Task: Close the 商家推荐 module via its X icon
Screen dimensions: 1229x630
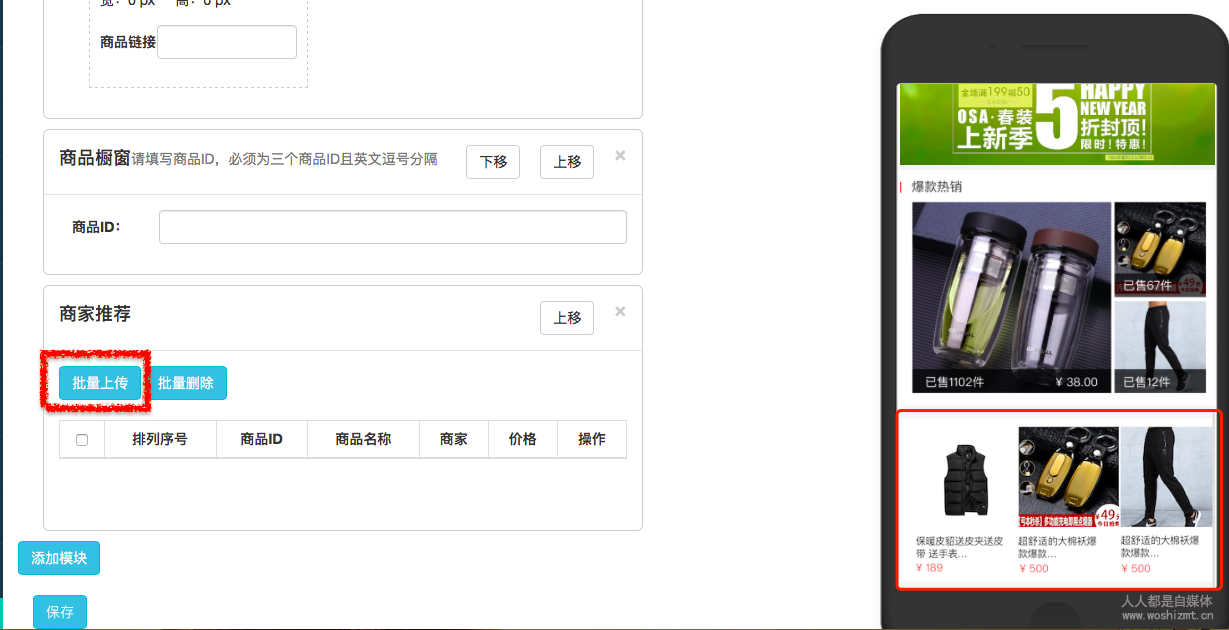Action: pos(620,311)
